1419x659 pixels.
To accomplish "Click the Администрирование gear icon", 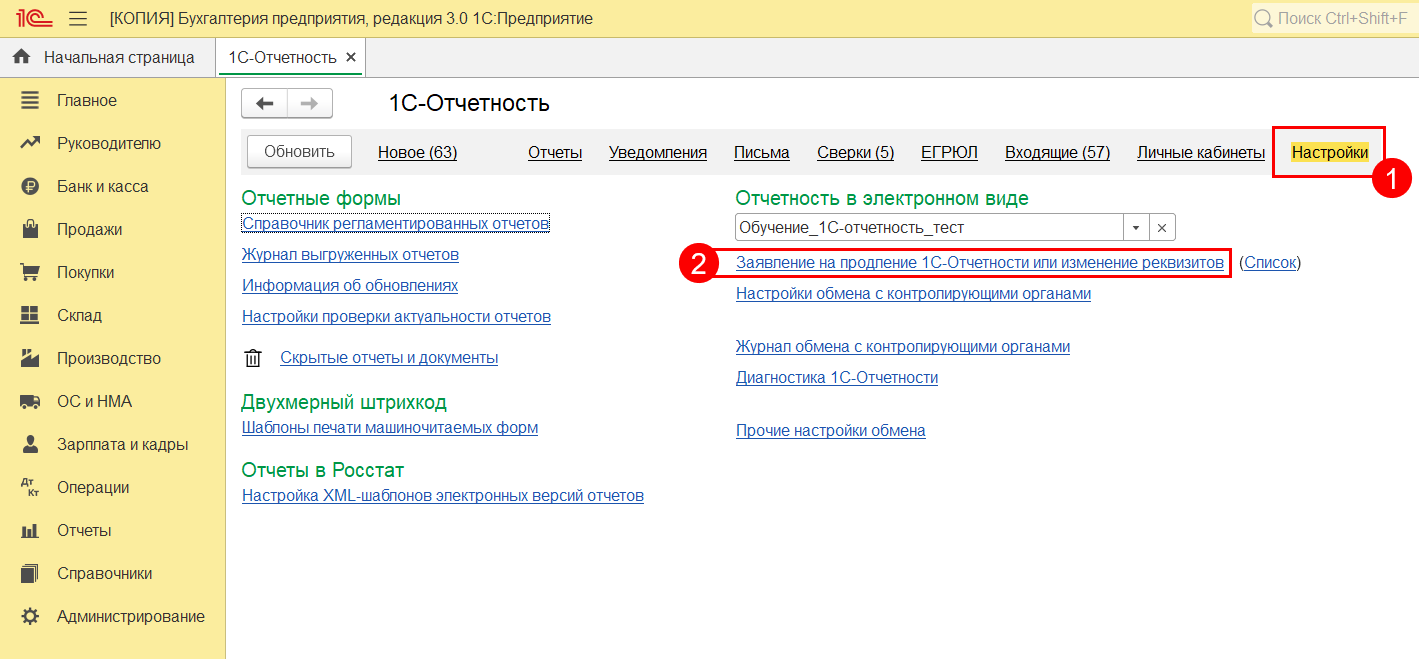I will (30, 617).
